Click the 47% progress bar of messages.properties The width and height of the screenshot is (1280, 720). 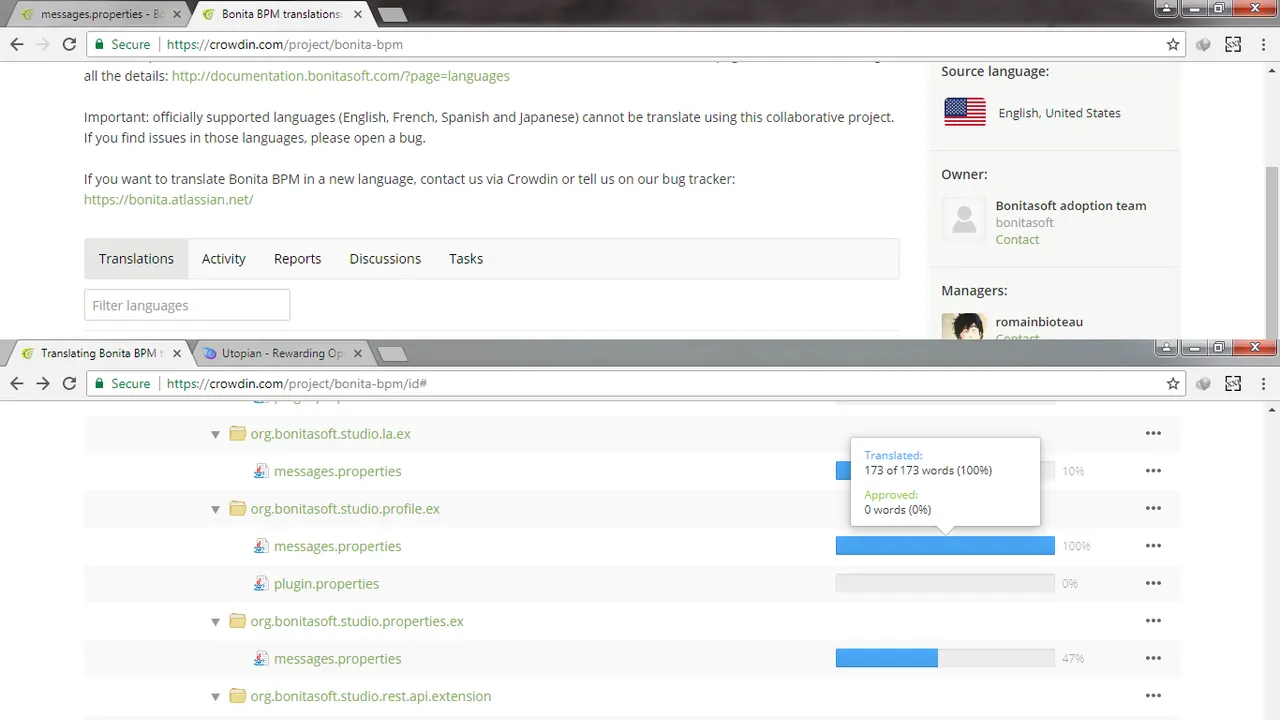pyautogui.click(x=945, y=659)
